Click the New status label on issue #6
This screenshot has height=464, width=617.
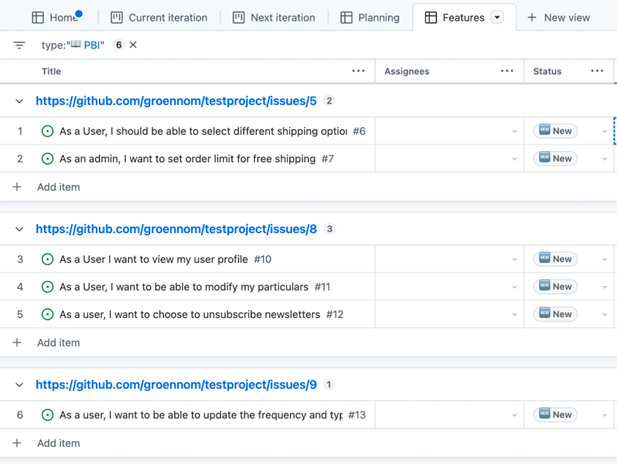click(x=555, y=131)
